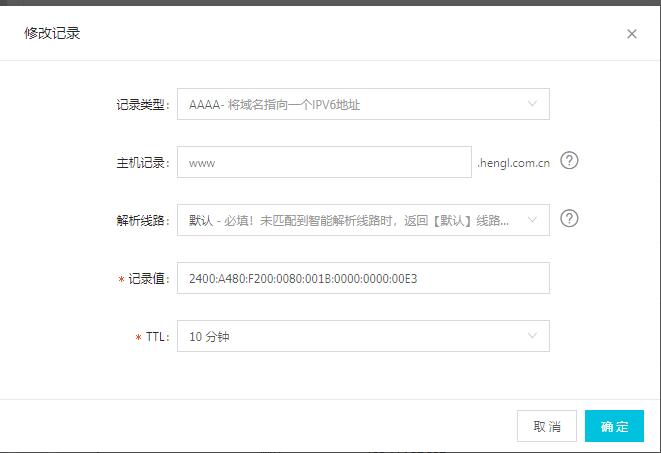Open the 解析线路 dropdown showing 默认

pos(363,220)
